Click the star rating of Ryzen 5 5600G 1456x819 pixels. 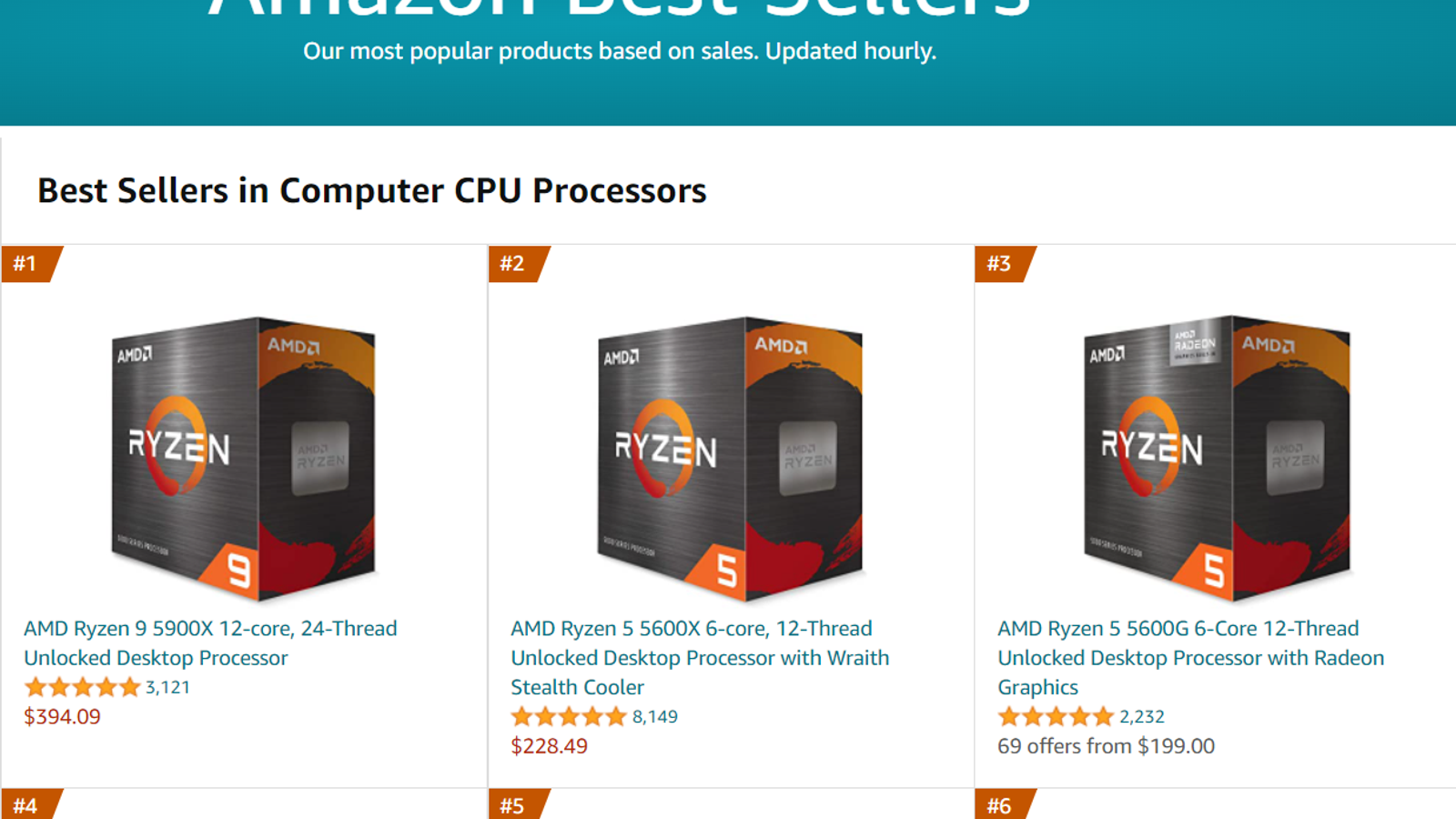(x=1056, y=716)
